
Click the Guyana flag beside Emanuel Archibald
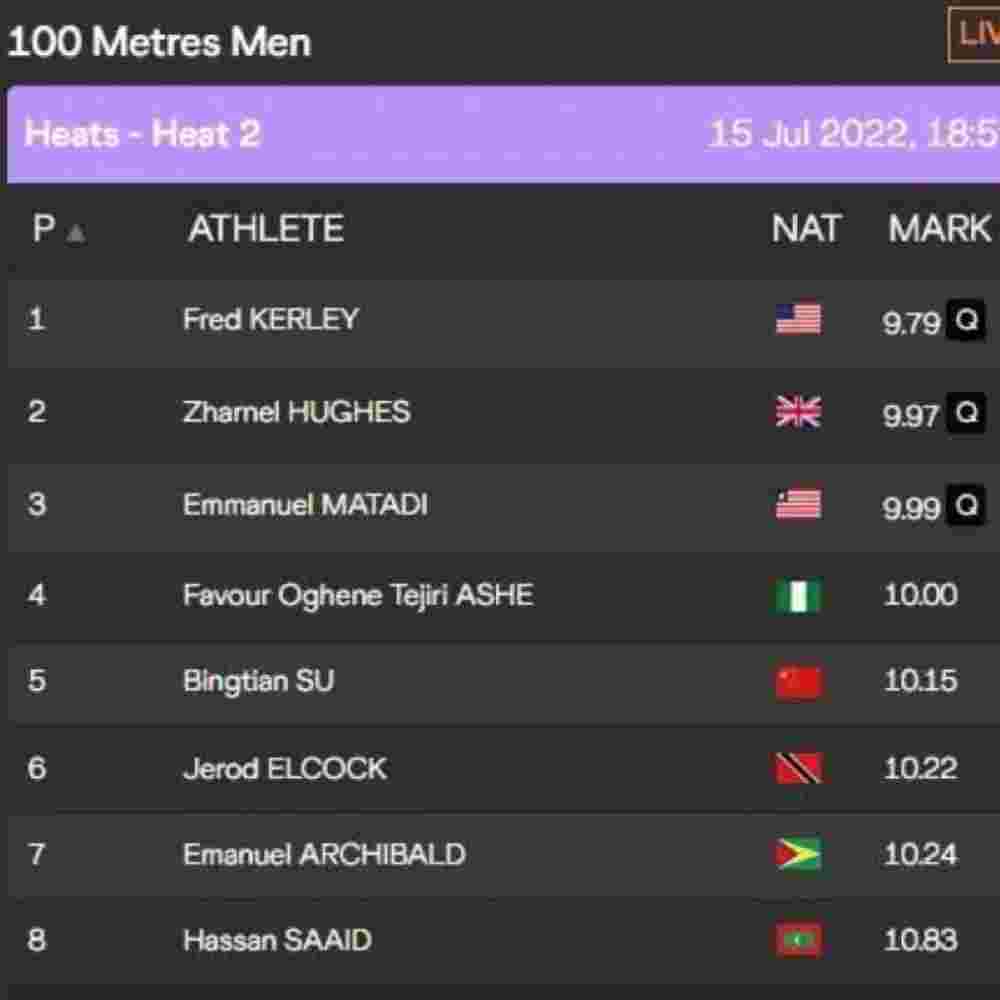(798, 854)
